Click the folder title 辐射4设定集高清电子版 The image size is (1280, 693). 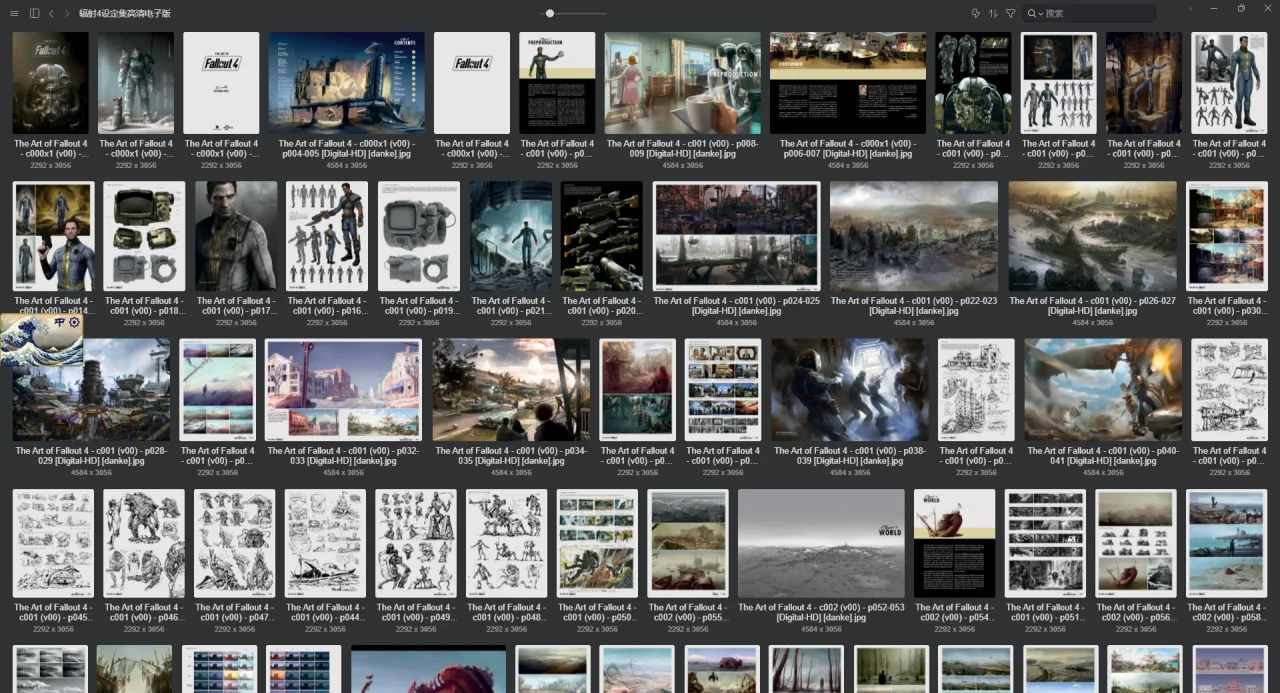[x=125, y=13]
